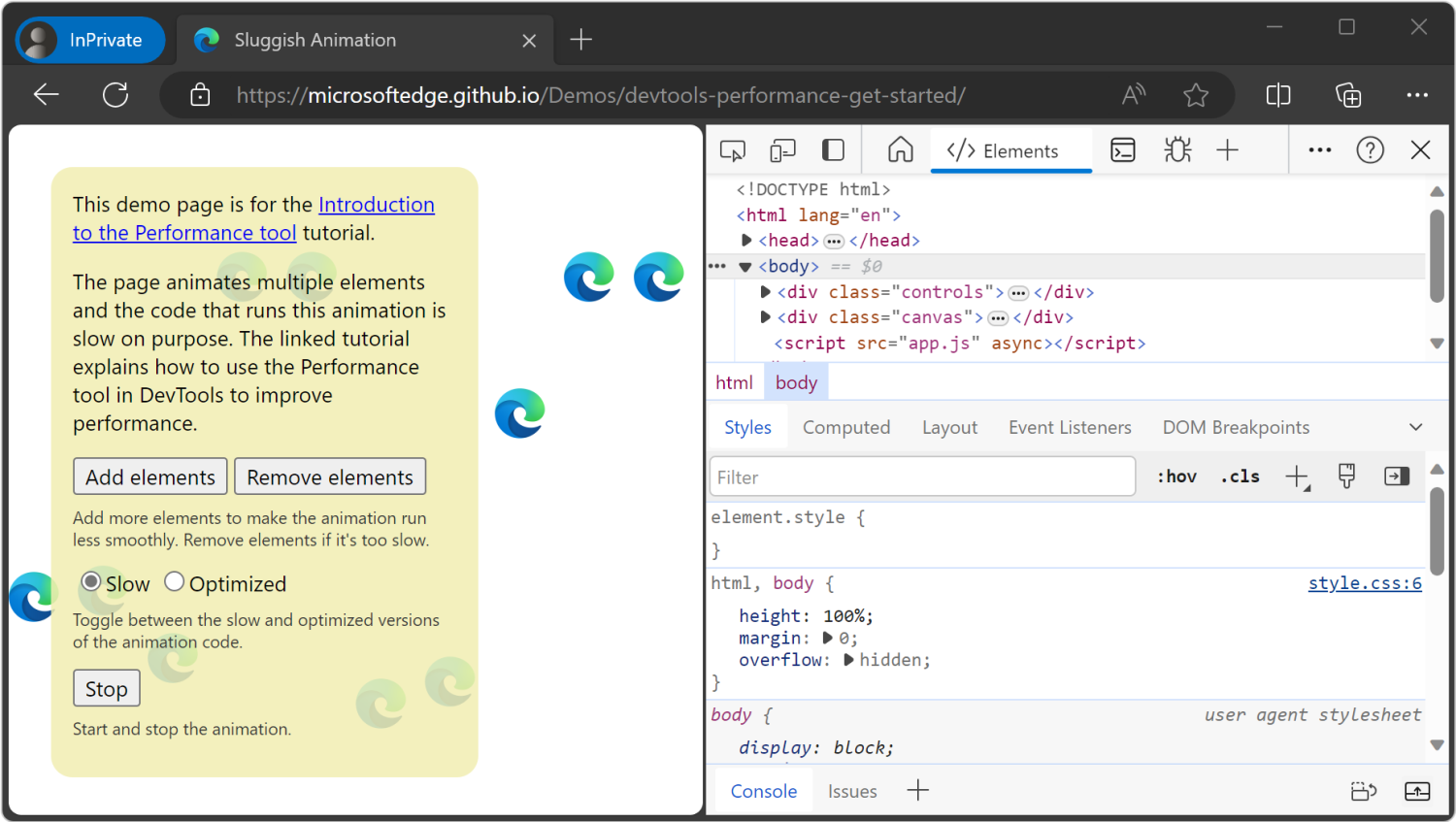Image resolution: width=1456 pixels, height=822 pixels.
Task: Add more tools with the plus in the activity bar
Action: tap(1228, 149)
